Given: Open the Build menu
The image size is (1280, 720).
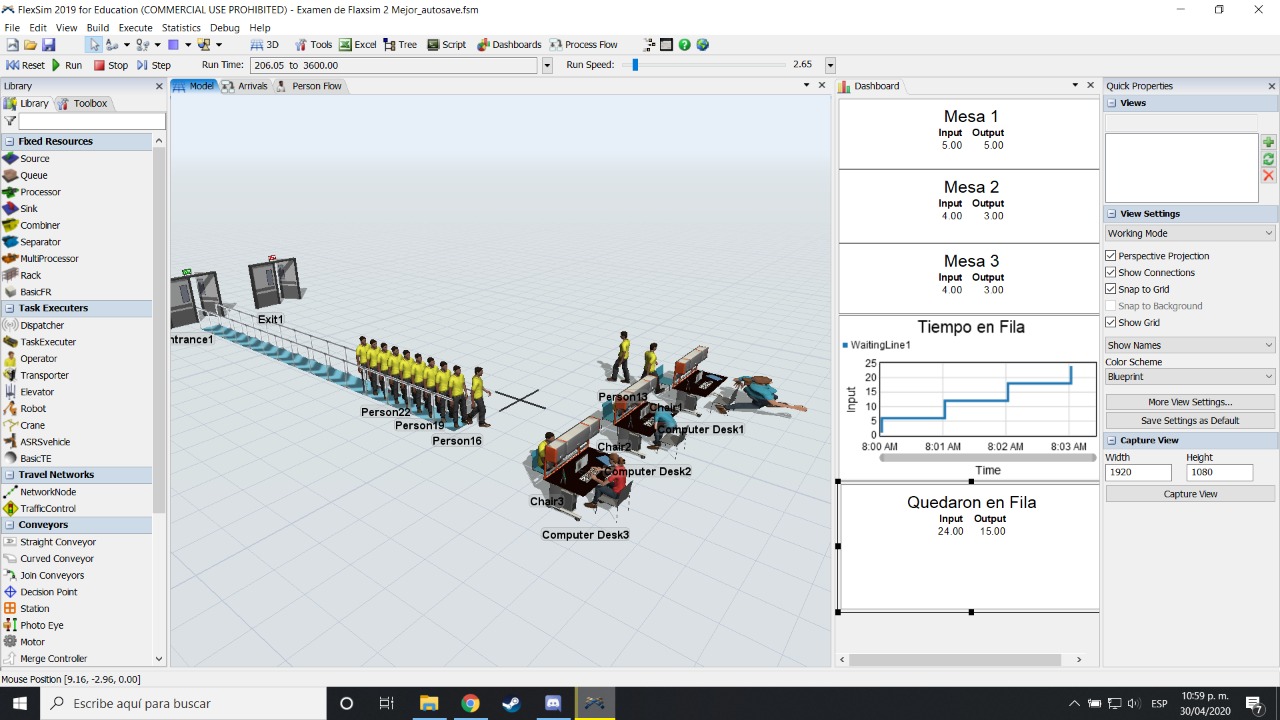Looking at the screenshot, I should tap(98, 28).
